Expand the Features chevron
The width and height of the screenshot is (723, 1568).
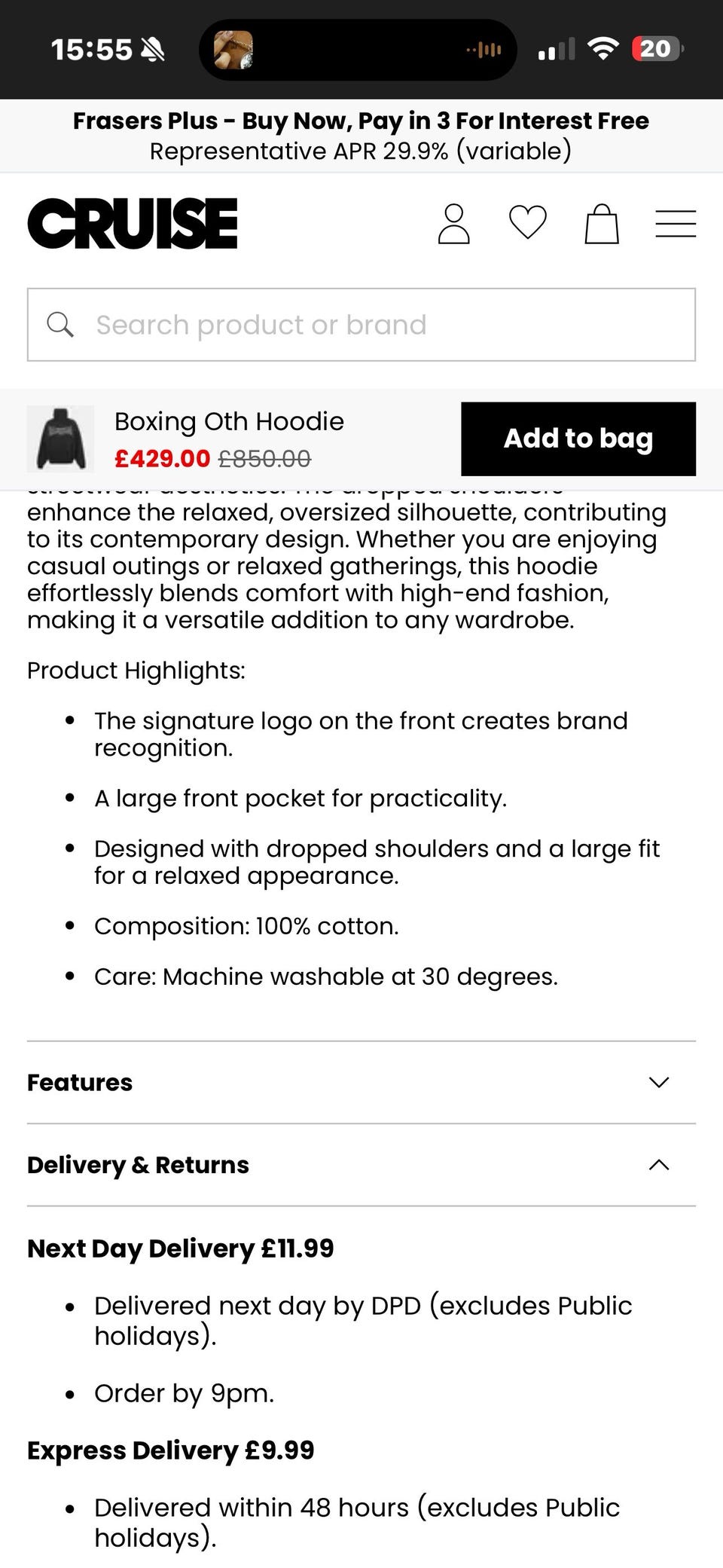point(659,1083)
